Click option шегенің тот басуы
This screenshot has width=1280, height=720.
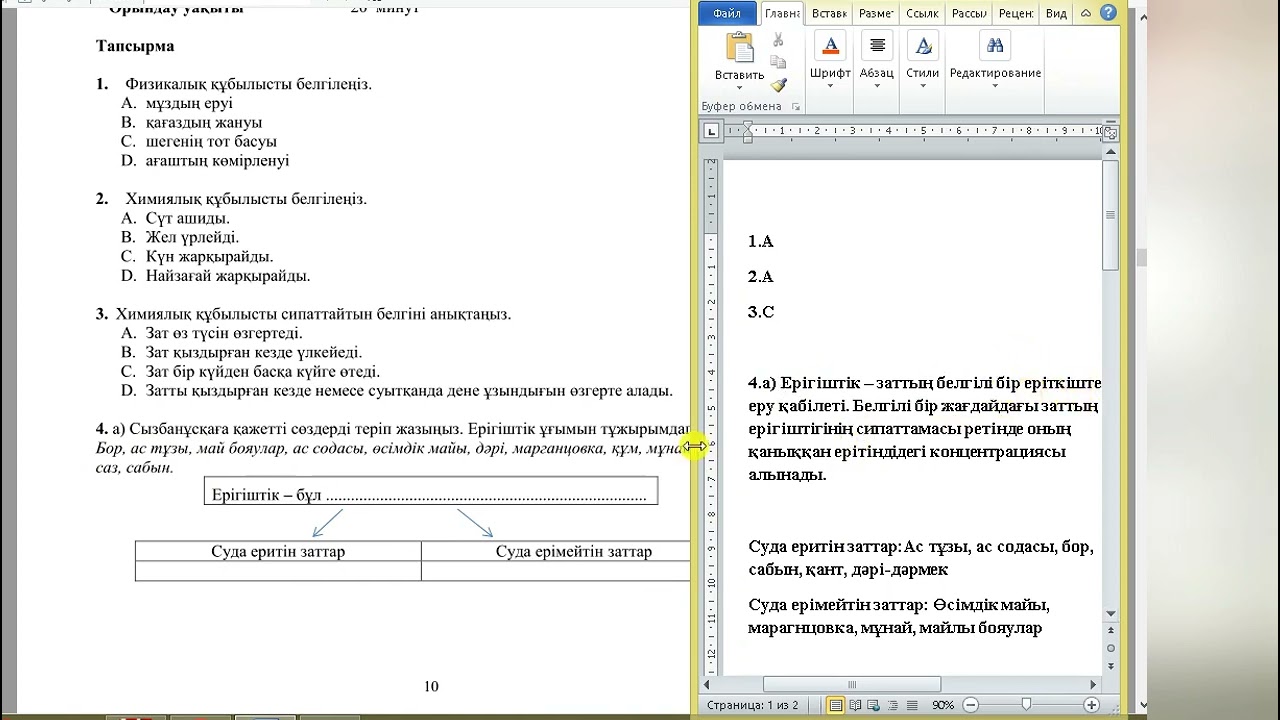pos(211,141)
